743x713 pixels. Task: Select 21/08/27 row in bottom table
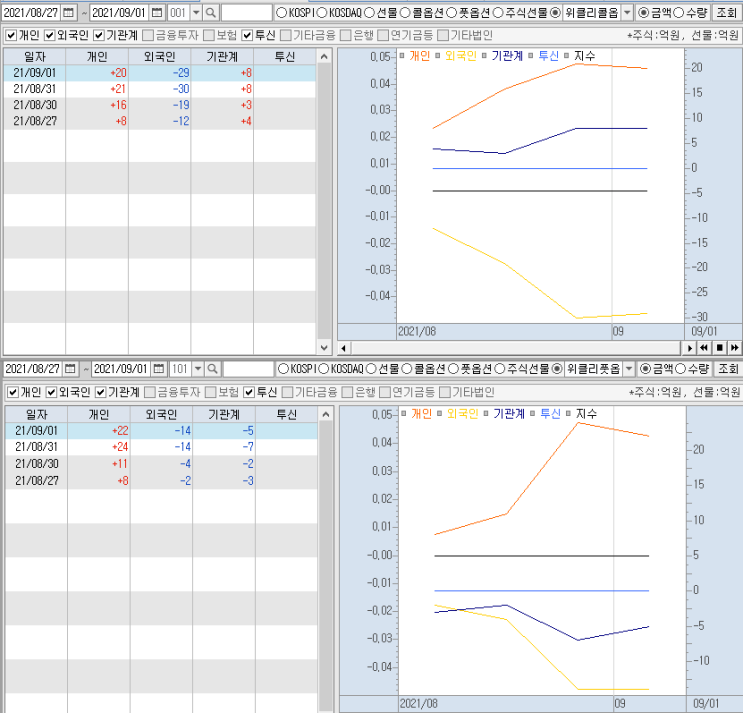pos(162,480)
